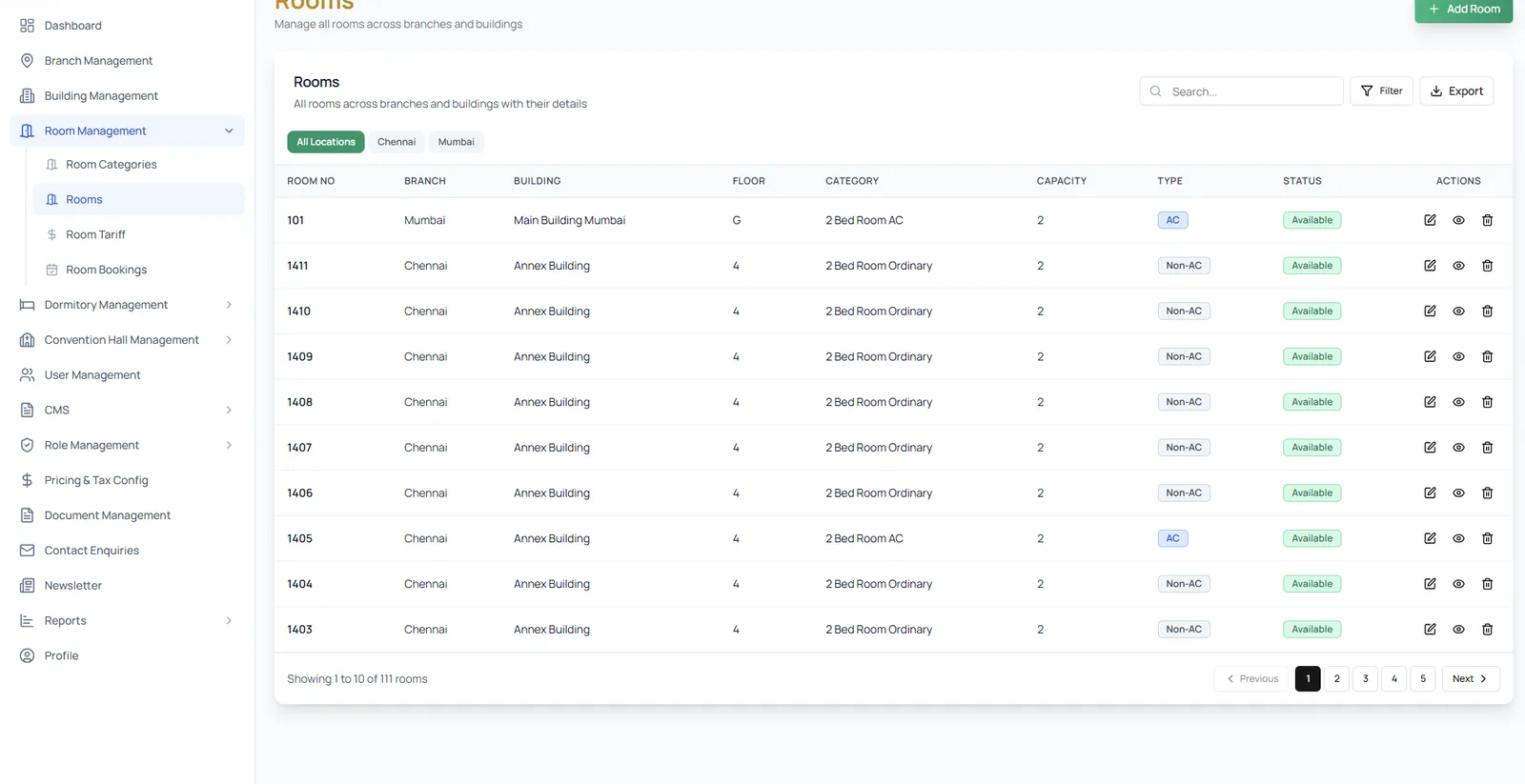Screen dimensions: 1525x784
Task: Click the edit icon on room 1407
Action: (x=1430, y=448)
